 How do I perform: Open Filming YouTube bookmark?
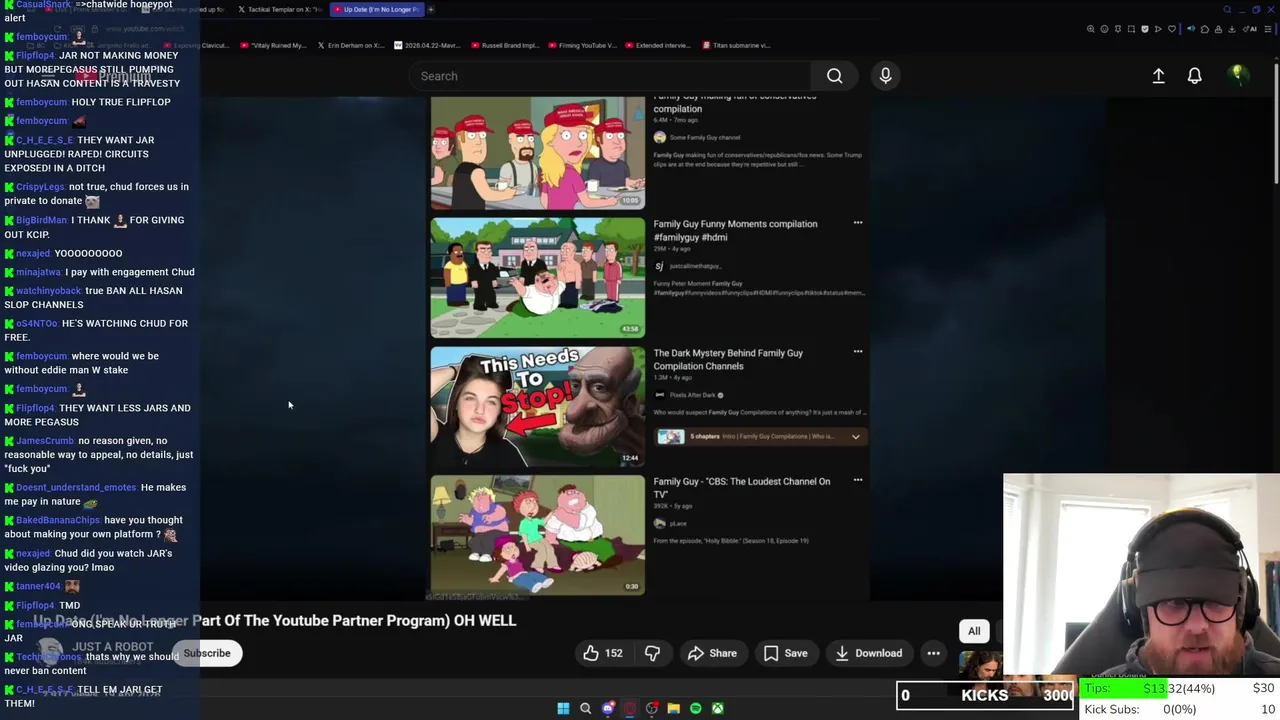581,45
